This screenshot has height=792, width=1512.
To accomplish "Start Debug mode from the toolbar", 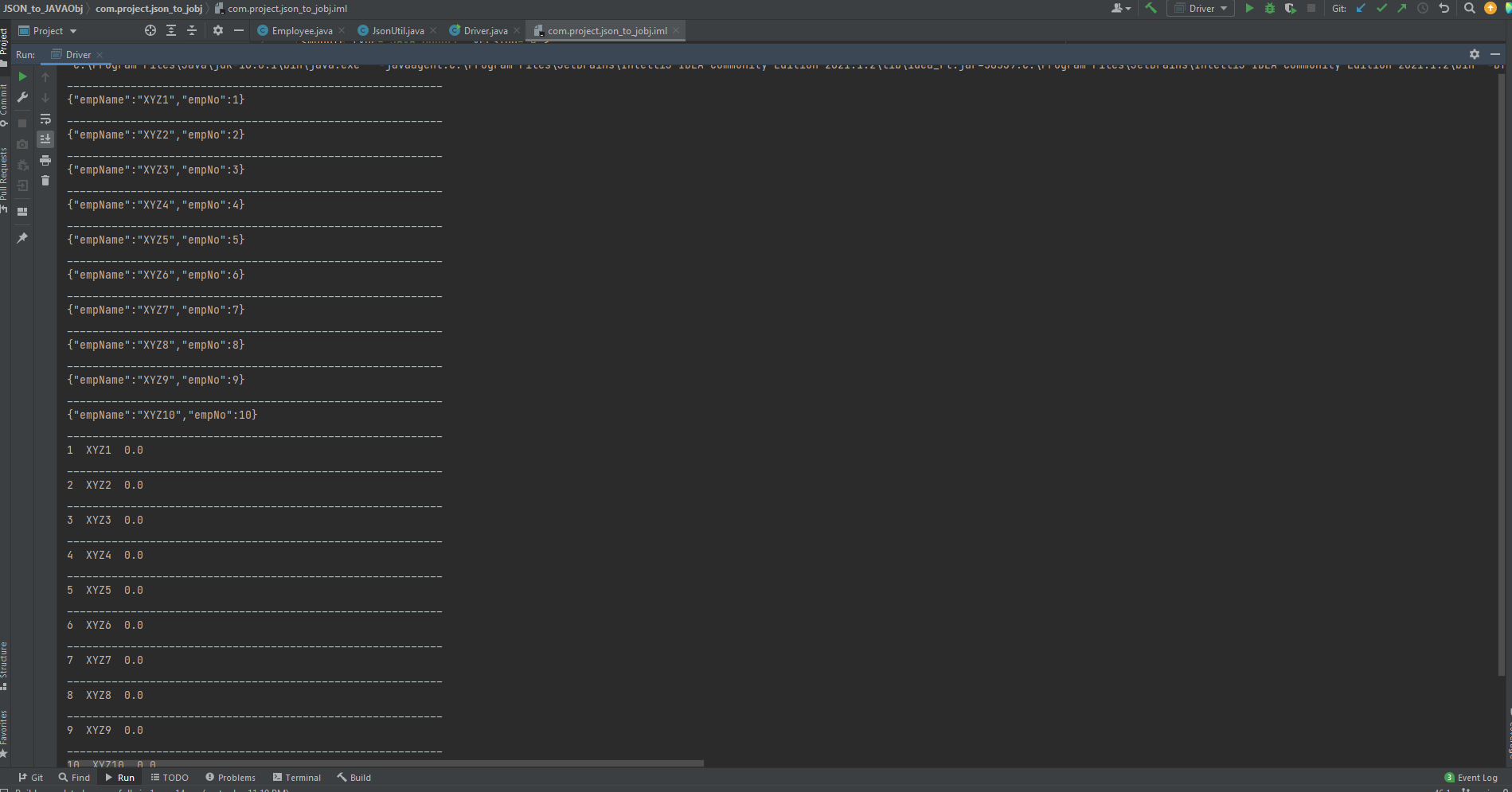I will coord(1268,9).
